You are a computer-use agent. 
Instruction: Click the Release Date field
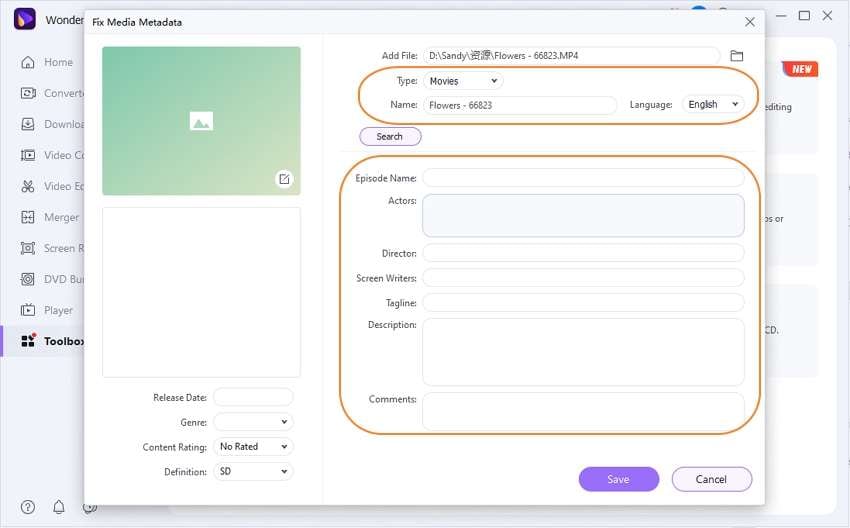[253, 397]
